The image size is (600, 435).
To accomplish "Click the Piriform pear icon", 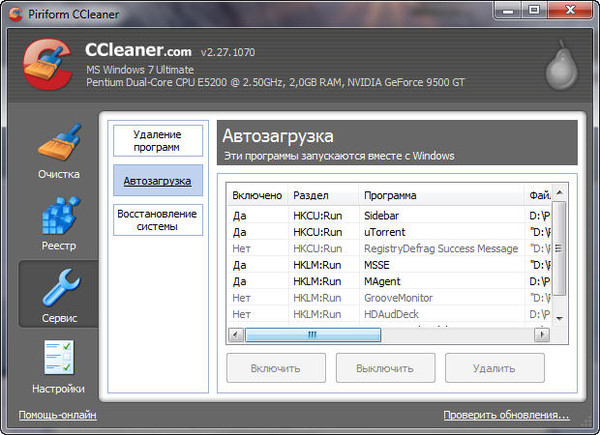I will pos(561,67).
